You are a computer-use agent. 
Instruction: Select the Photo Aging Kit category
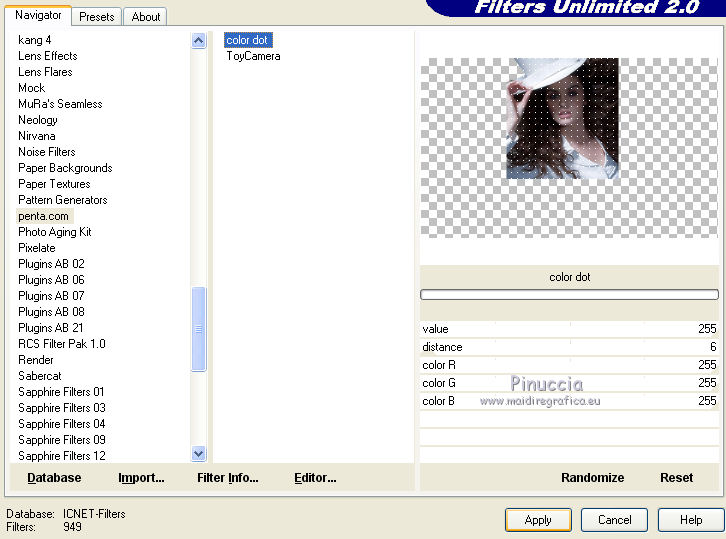pos(55,232)
